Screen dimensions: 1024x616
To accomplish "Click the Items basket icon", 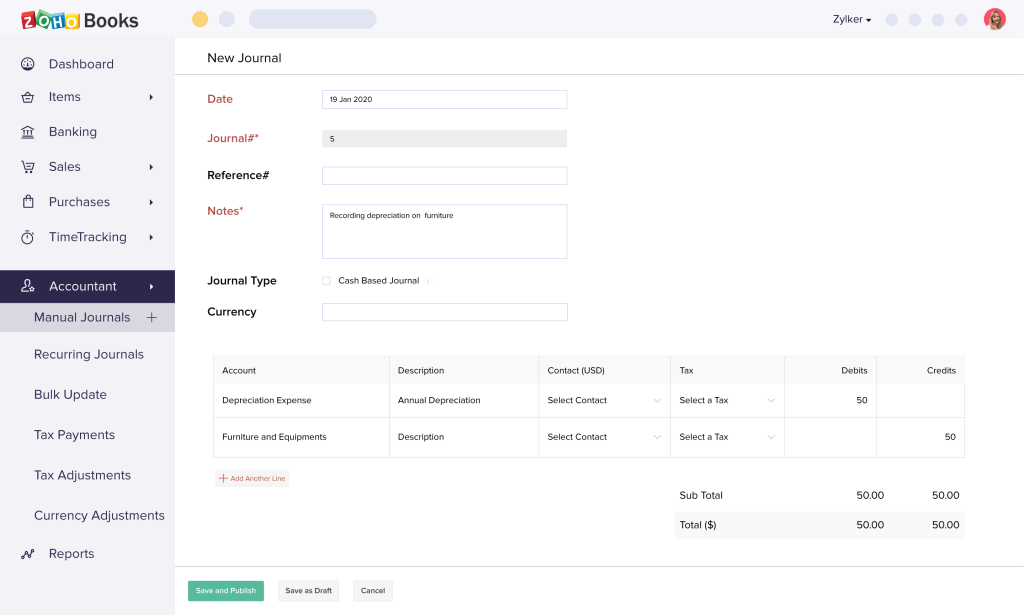I will [28, 97].
